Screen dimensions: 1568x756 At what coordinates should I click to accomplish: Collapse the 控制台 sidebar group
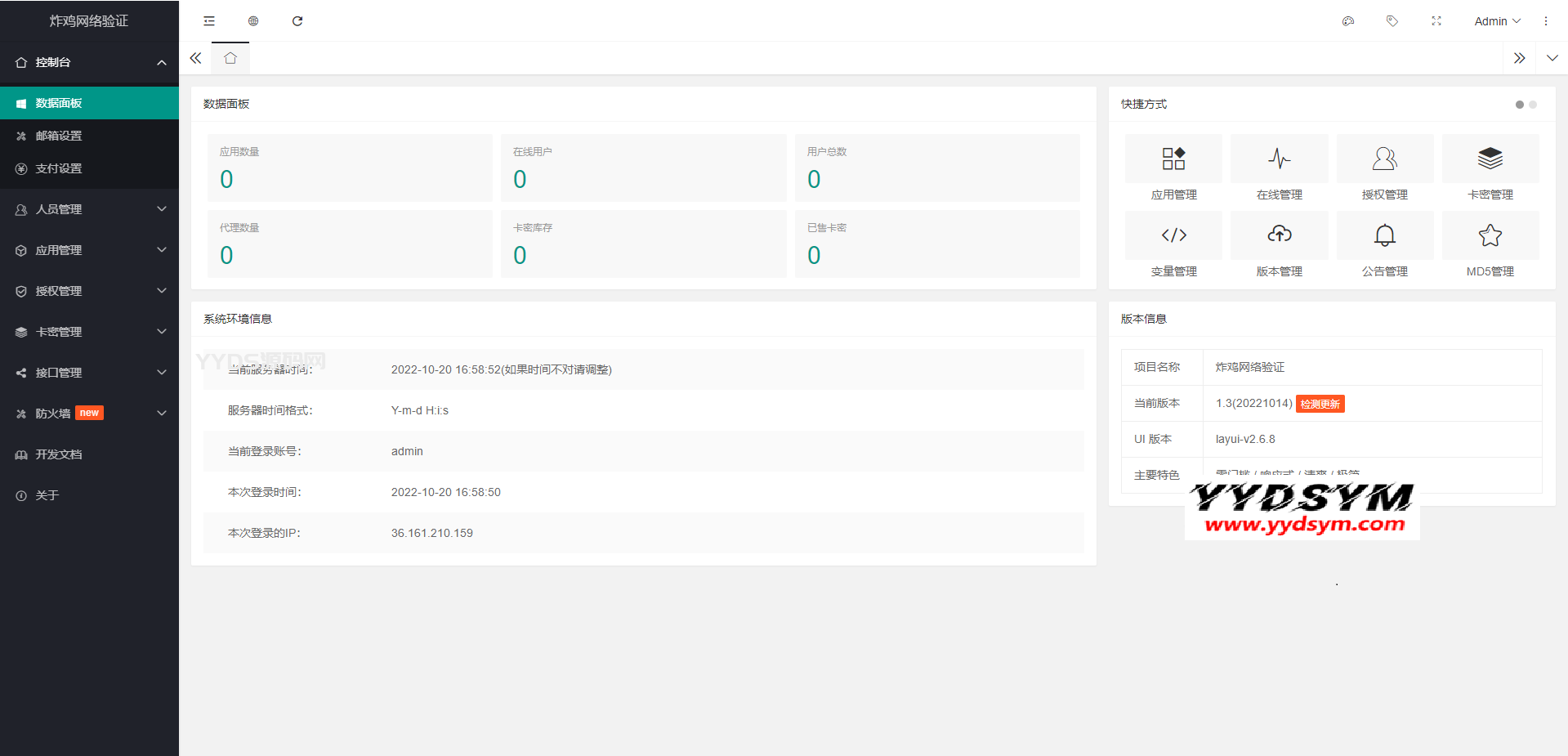tap(89, 62)
